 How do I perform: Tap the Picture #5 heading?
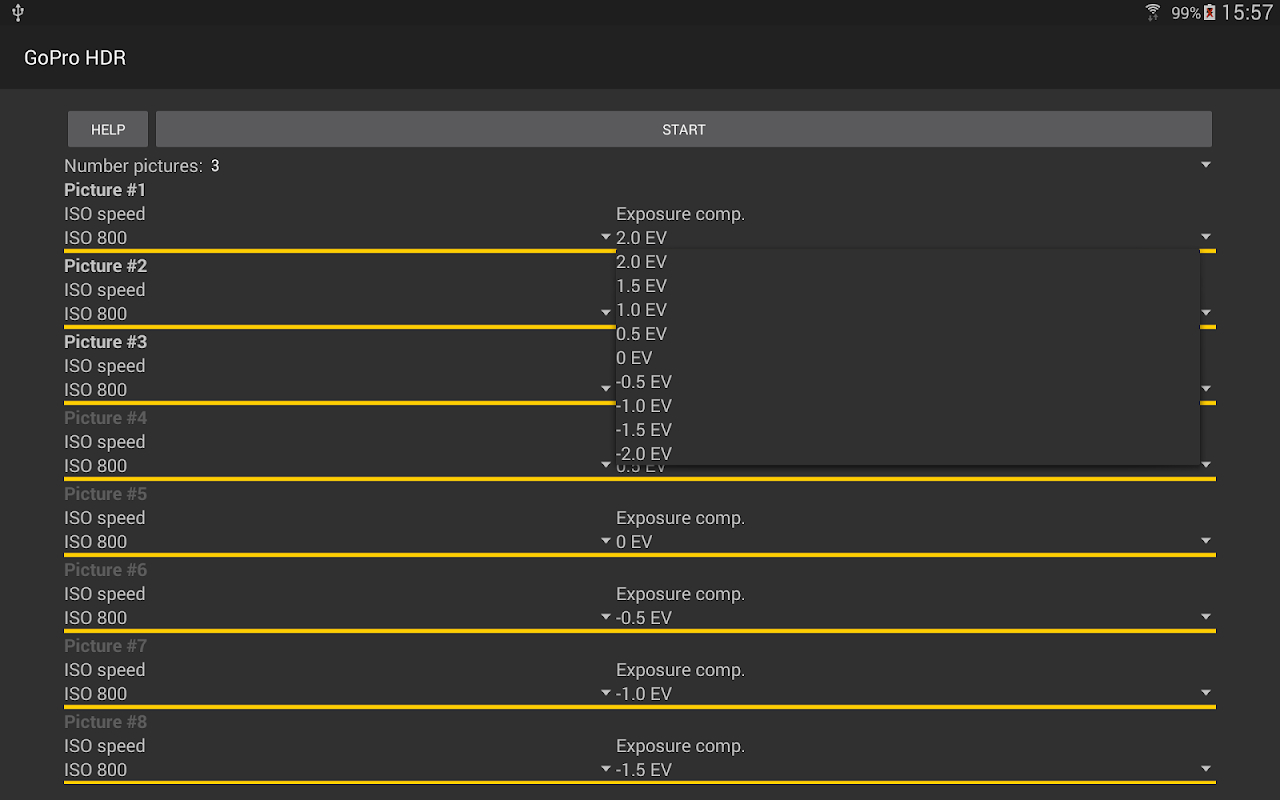105,494
